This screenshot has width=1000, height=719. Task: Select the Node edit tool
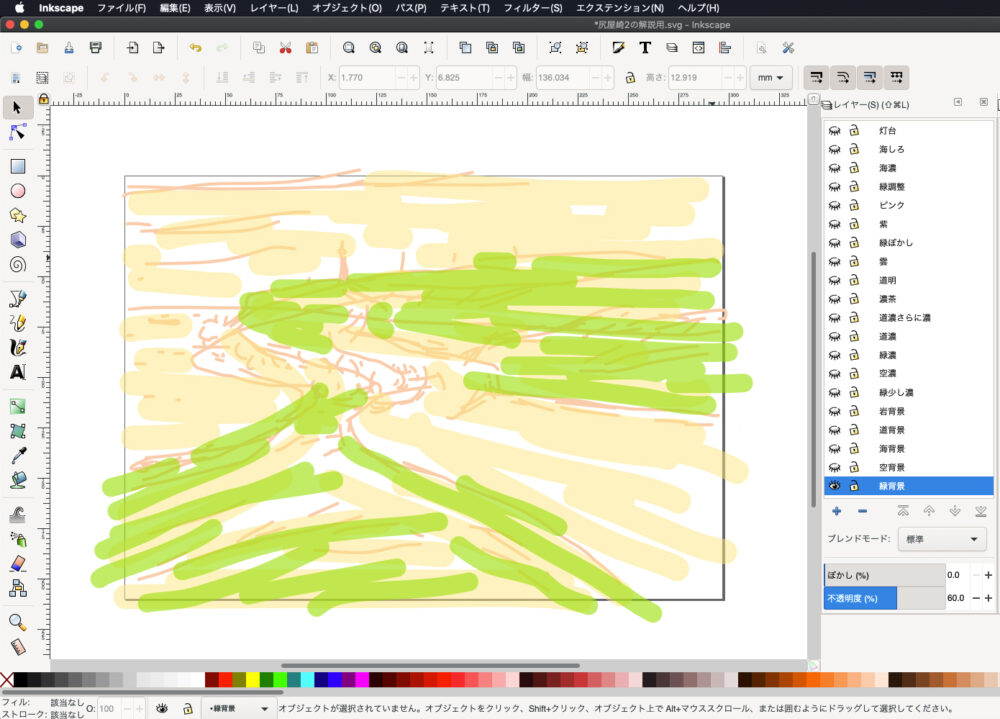tap(17, 133)
